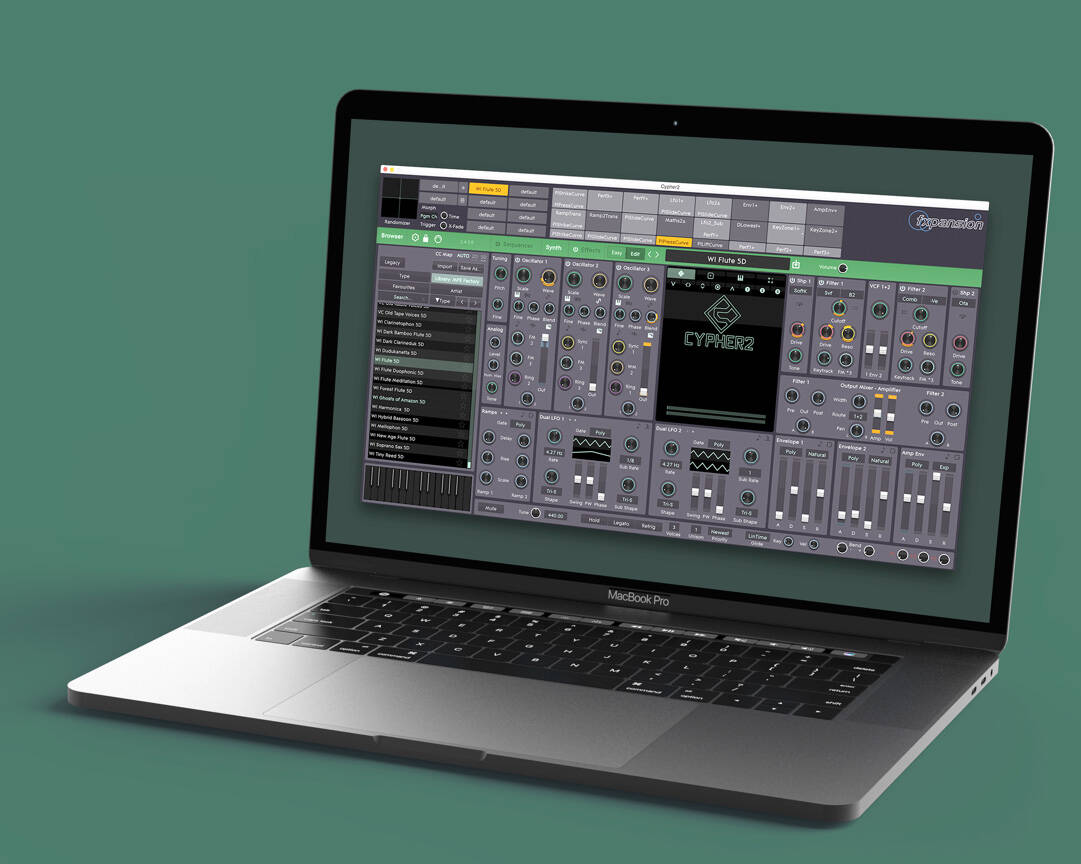This screenshot has height=864, width=1081.
Task: Toggle Oscillator 3 power icon
Action: 618,267
